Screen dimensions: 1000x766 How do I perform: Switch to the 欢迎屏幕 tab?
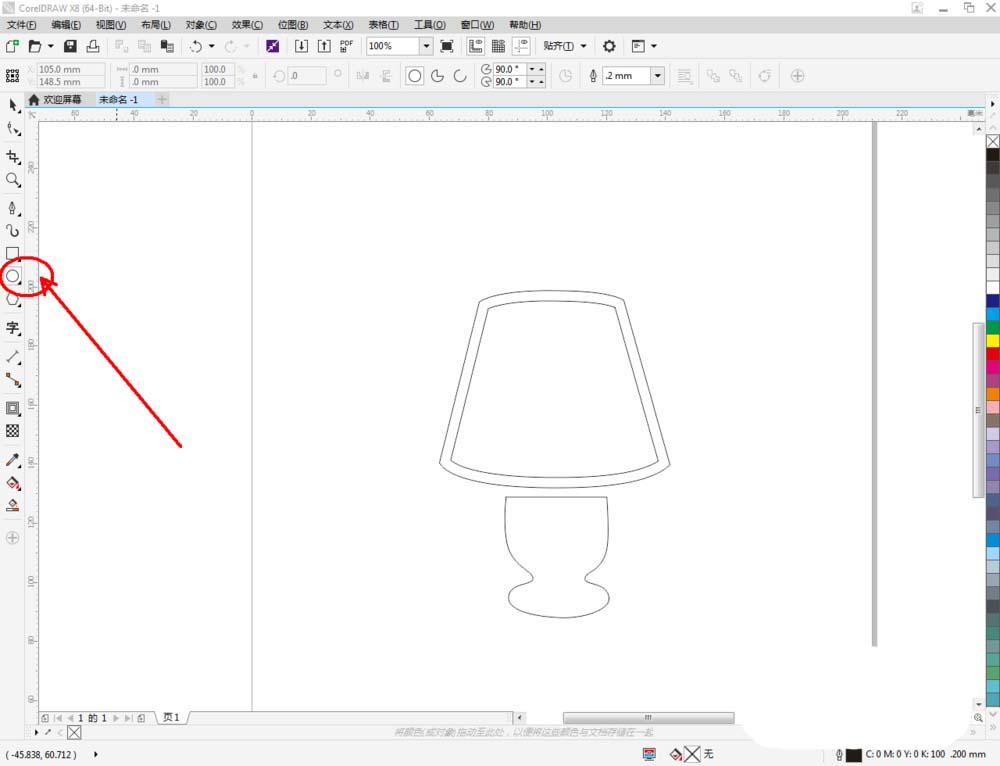(x=55, y=99)
